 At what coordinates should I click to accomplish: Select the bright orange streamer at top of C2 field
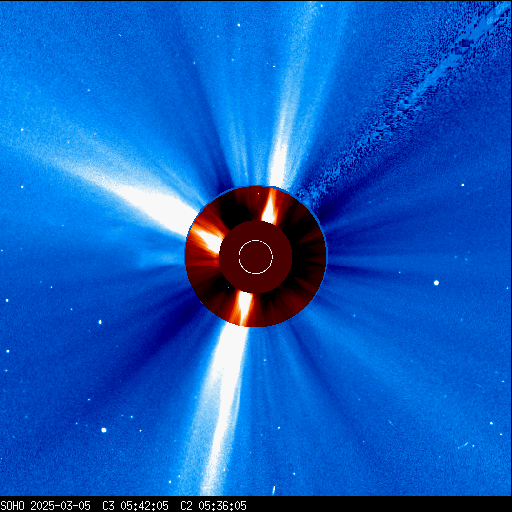pyautogui.click(x=270, y=207)
